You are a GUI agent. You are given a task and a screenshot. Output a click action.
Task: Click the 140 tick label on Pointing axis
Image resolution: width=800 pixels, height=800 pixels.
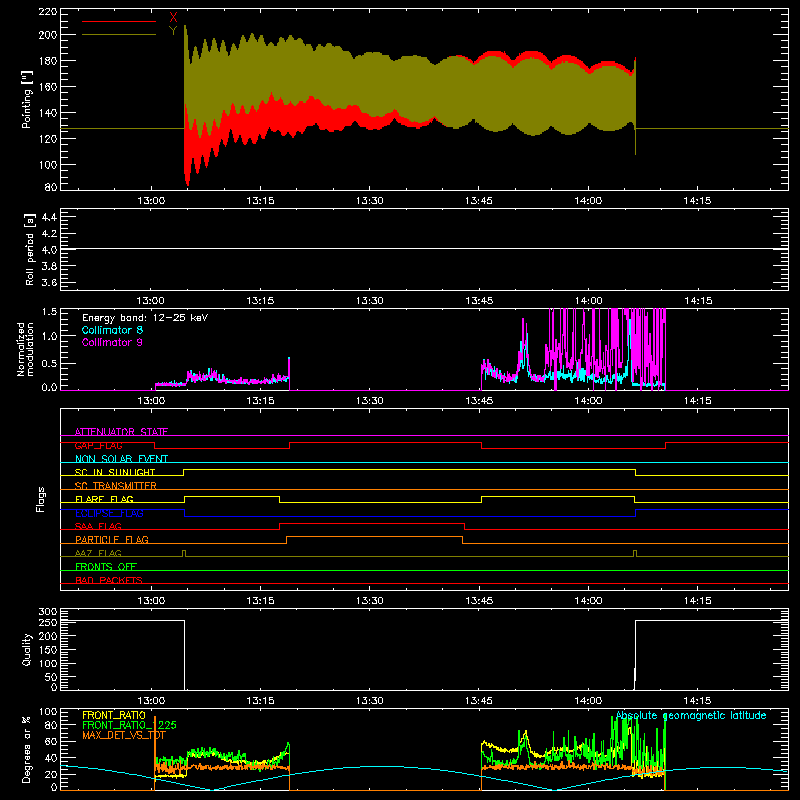47,113
